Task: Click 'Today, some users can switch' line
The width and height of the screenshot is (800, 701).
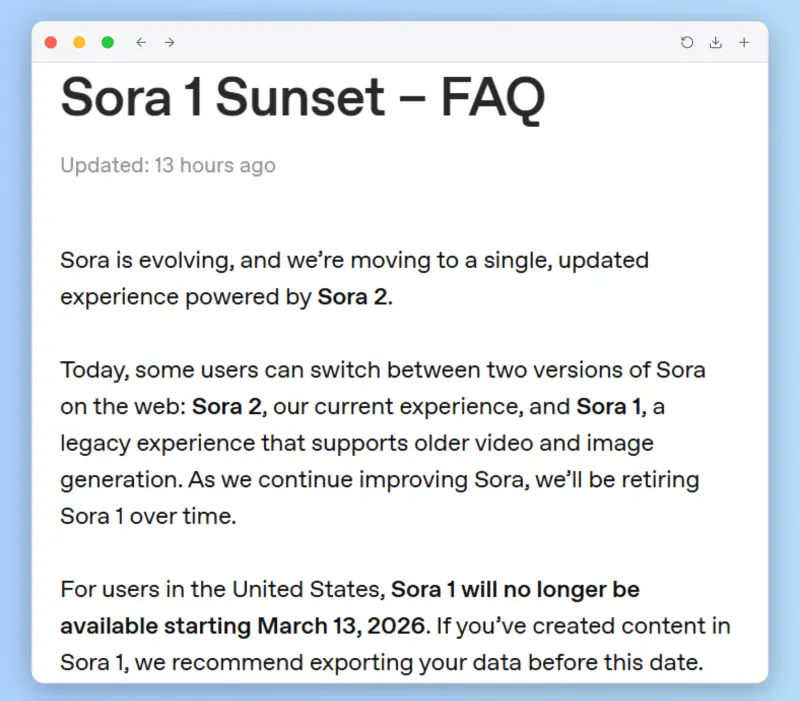Action: click(383, 370)
